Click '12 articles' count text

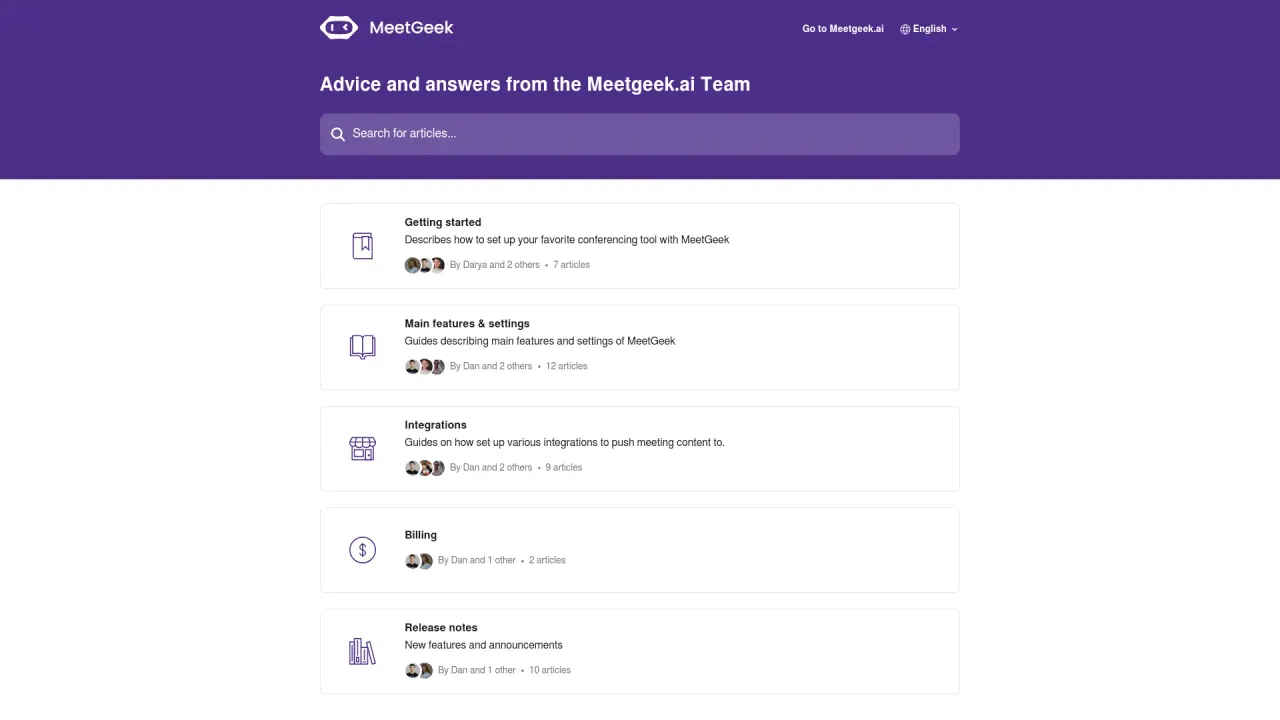[567, 366]
